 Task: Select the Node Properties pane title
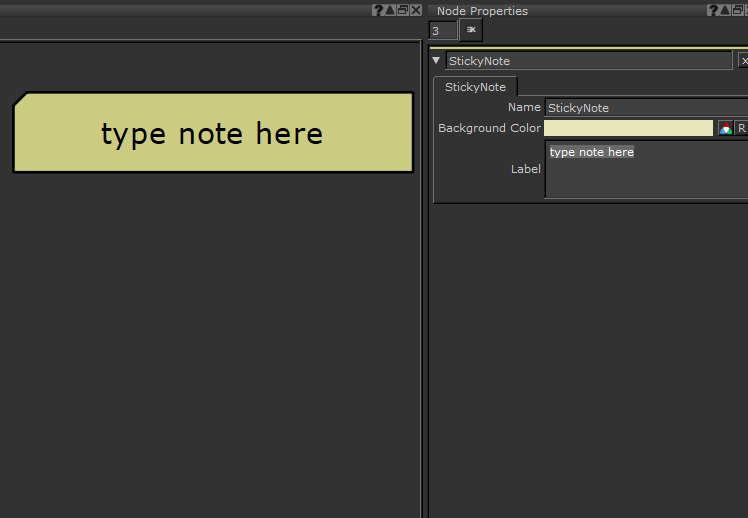[x=483, y=11]
